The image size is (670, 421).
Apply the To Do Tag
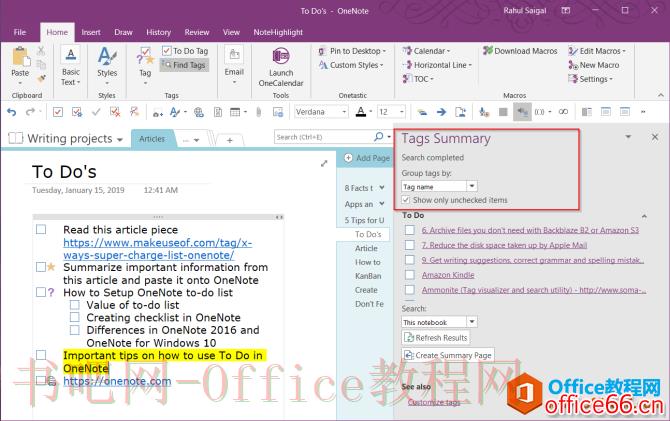pyautogui.click(x=185, y=51)
